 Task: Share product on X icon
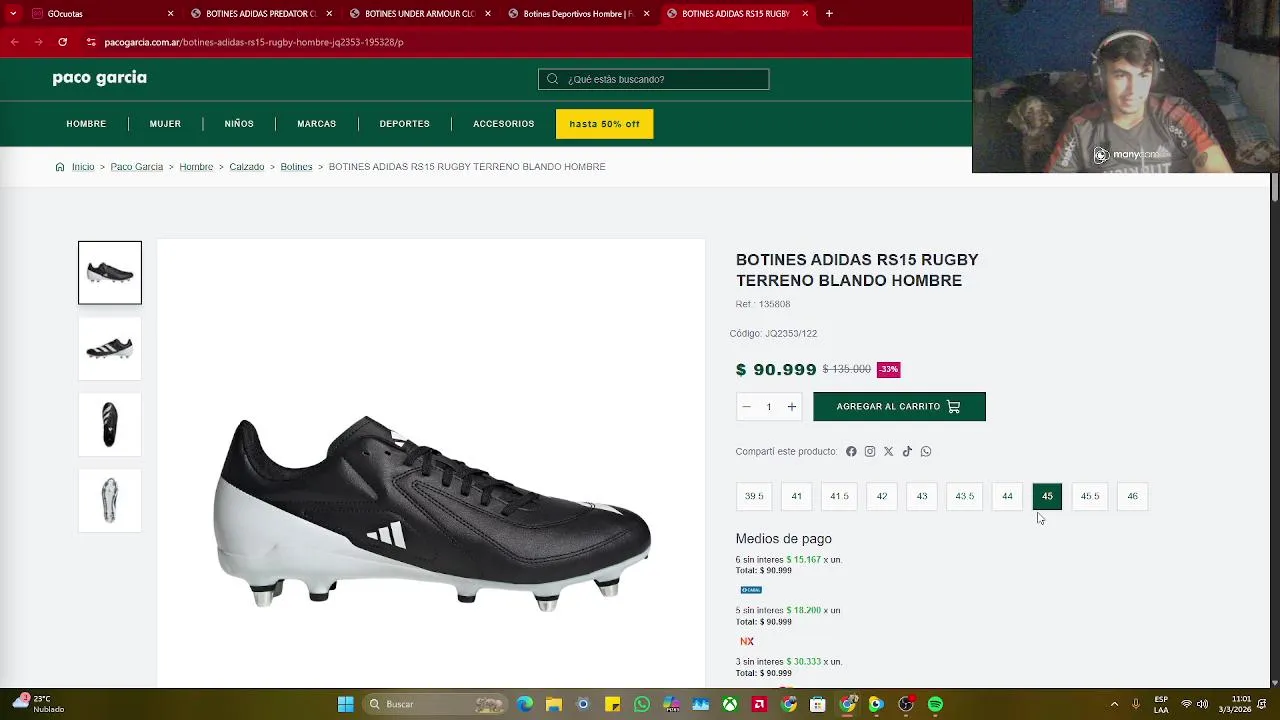point(888,452)
